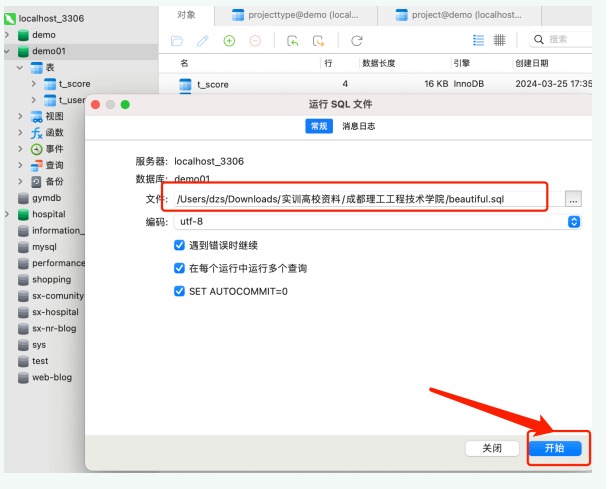Select the sys database
The image size is (609, 489).
click(39, 345)
